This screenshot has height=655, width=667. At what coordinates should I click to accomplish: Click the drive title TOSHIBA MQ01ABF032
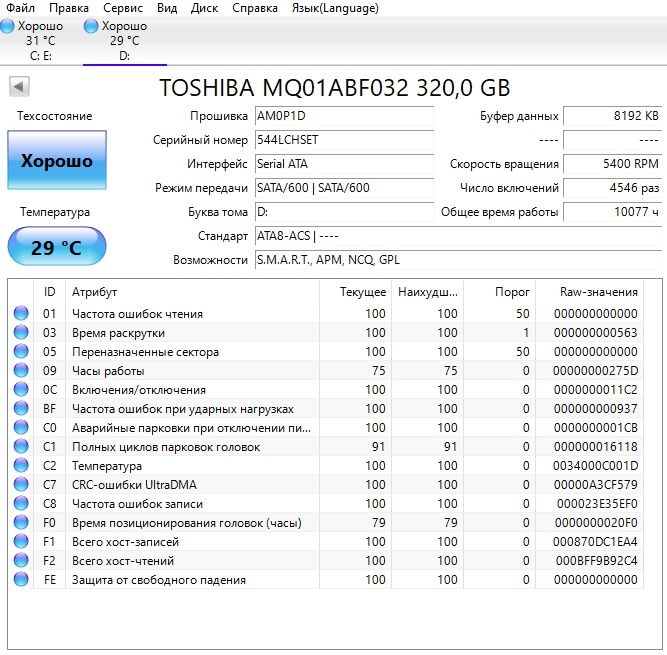click(x=334, y=88)
